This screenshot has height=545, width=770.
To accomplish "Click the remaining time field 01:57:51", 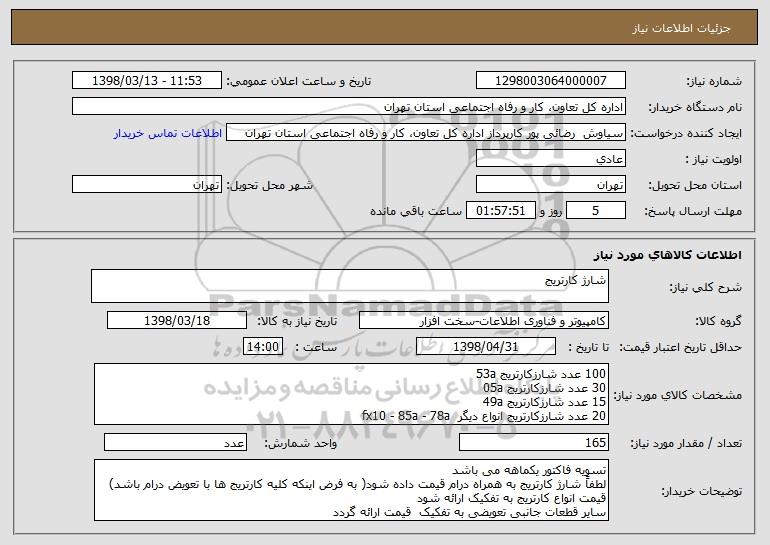I will point(500,211).
